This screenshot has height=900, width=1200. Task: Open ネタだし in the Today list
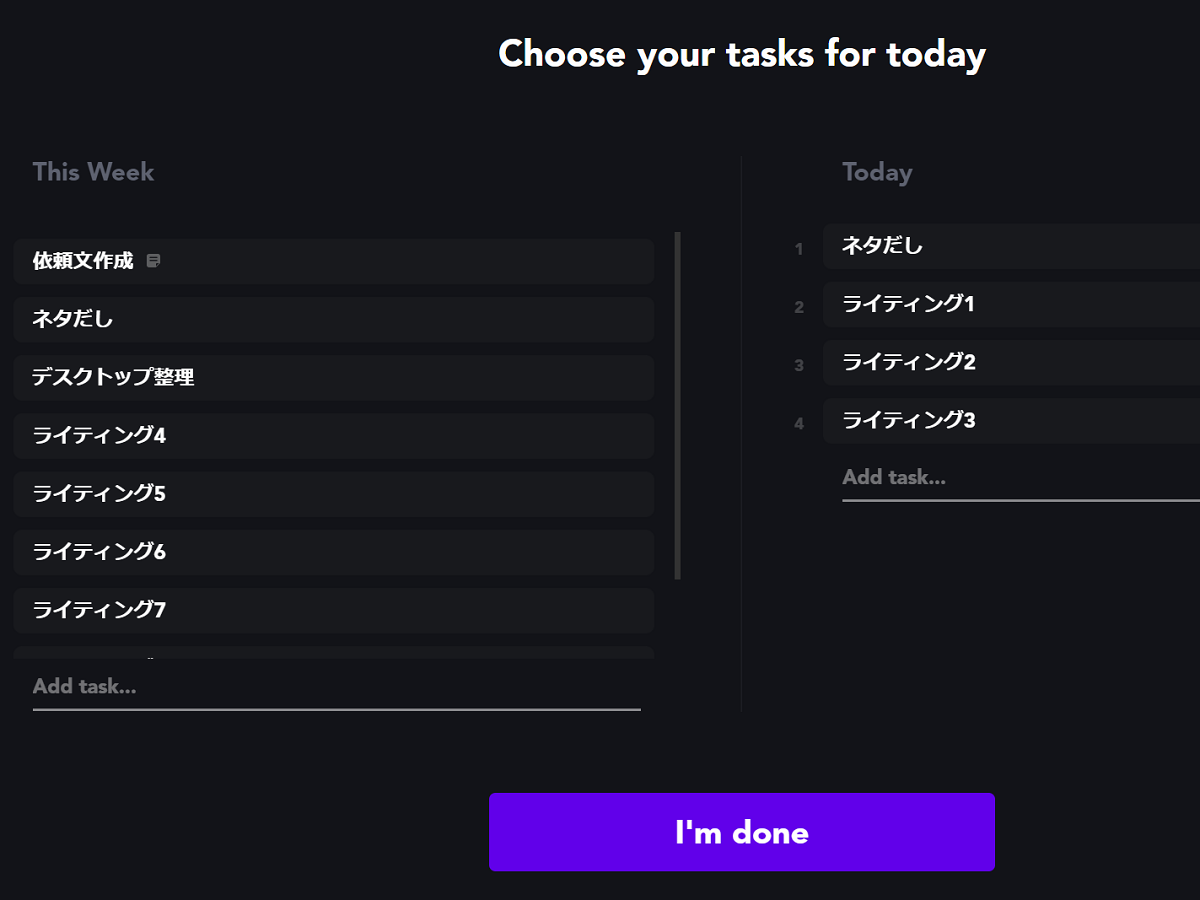point(1011,246)
